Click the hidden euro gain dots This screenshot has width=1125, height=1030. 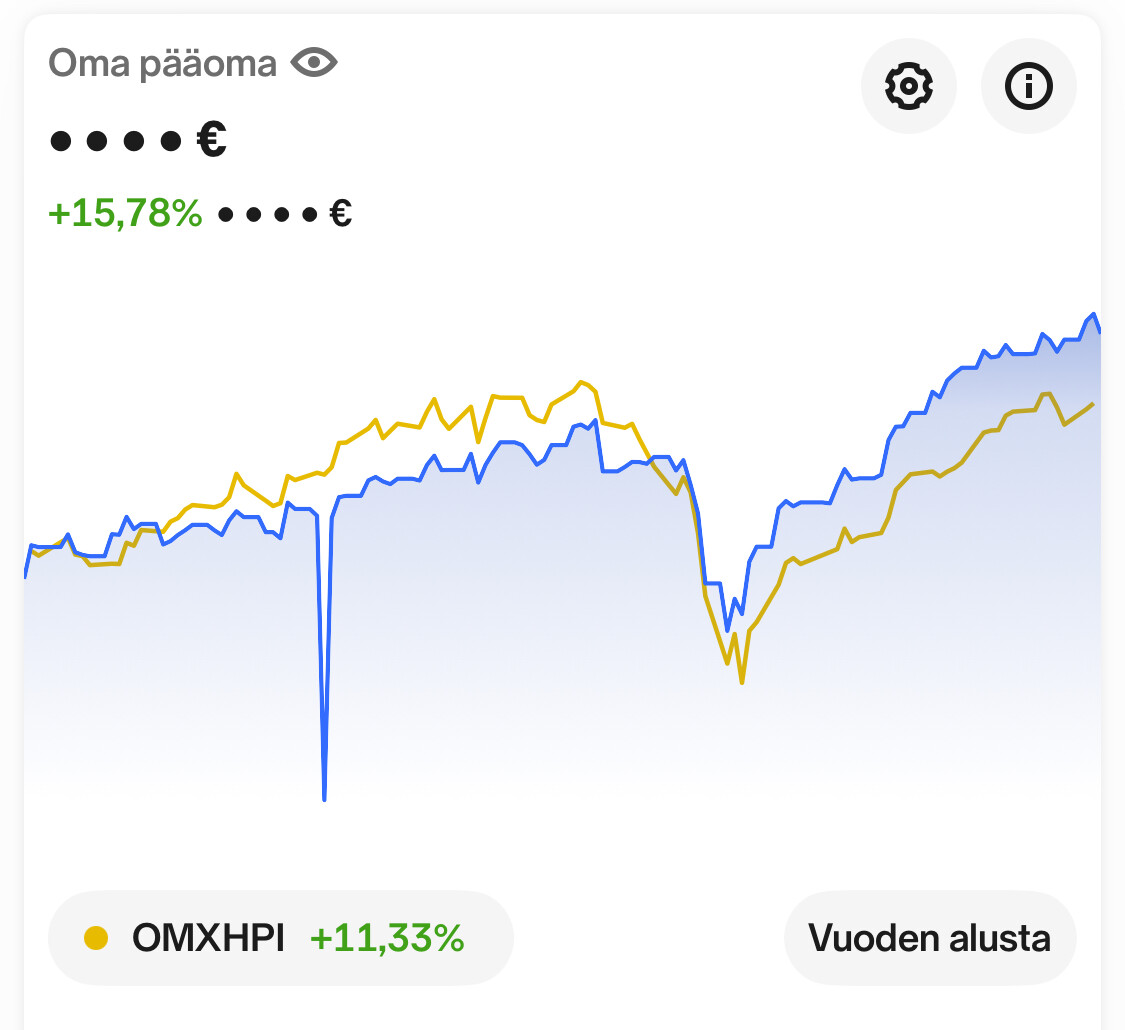pos(268,214)
